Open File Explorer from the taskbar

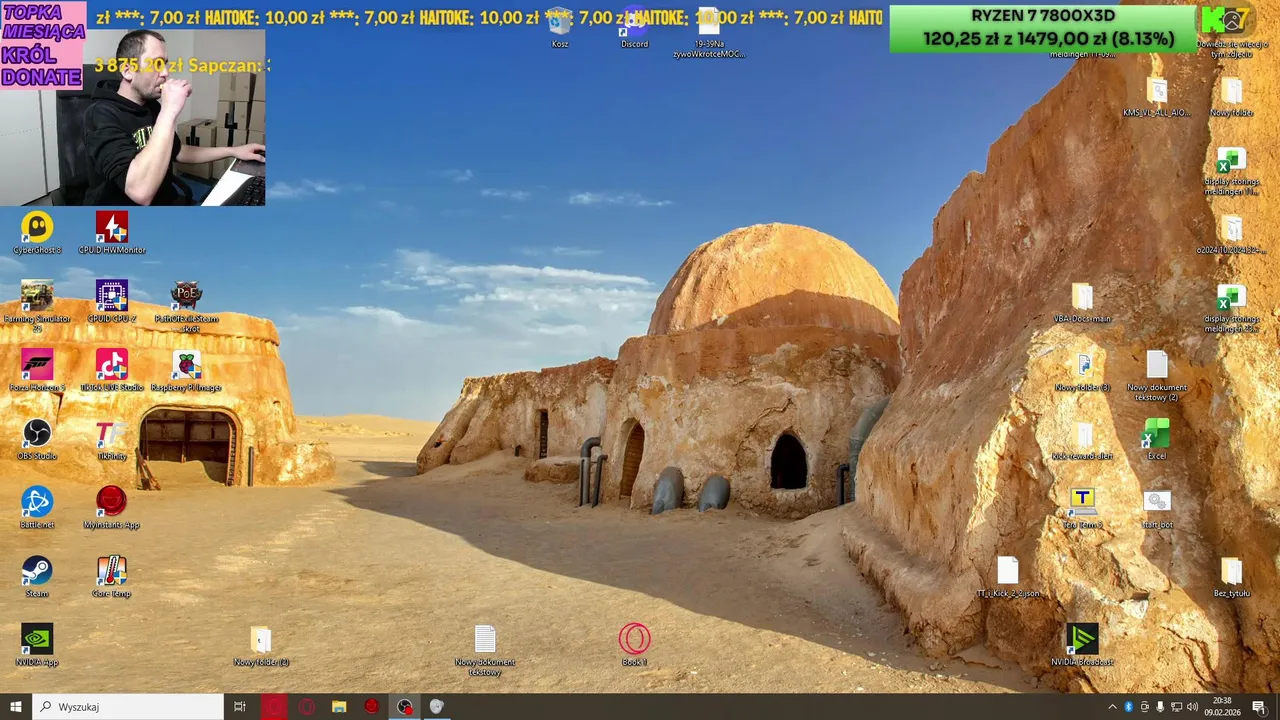click(339, 707)
